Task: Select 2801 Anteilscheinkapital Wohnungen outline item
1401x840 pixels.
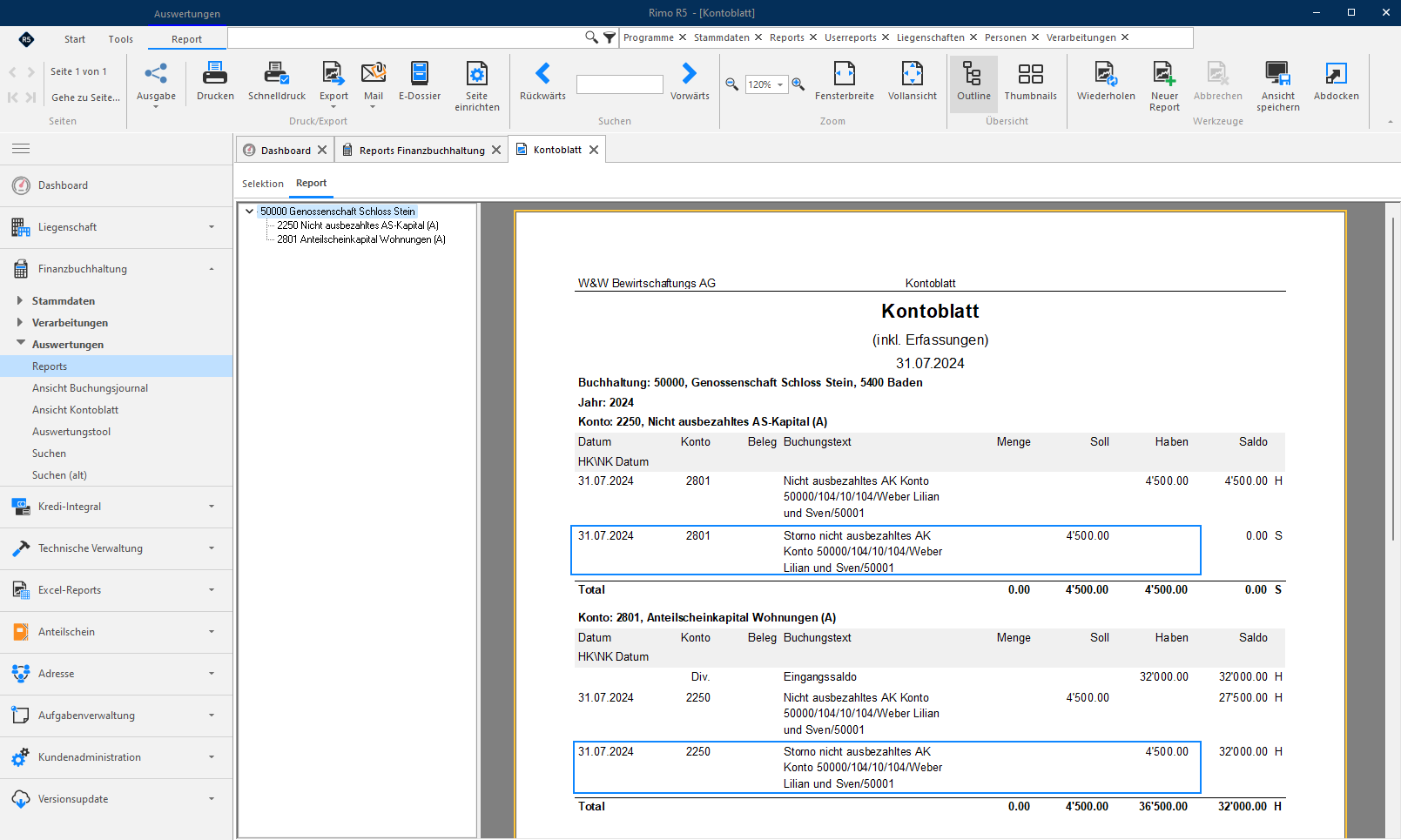Action: 361,239
